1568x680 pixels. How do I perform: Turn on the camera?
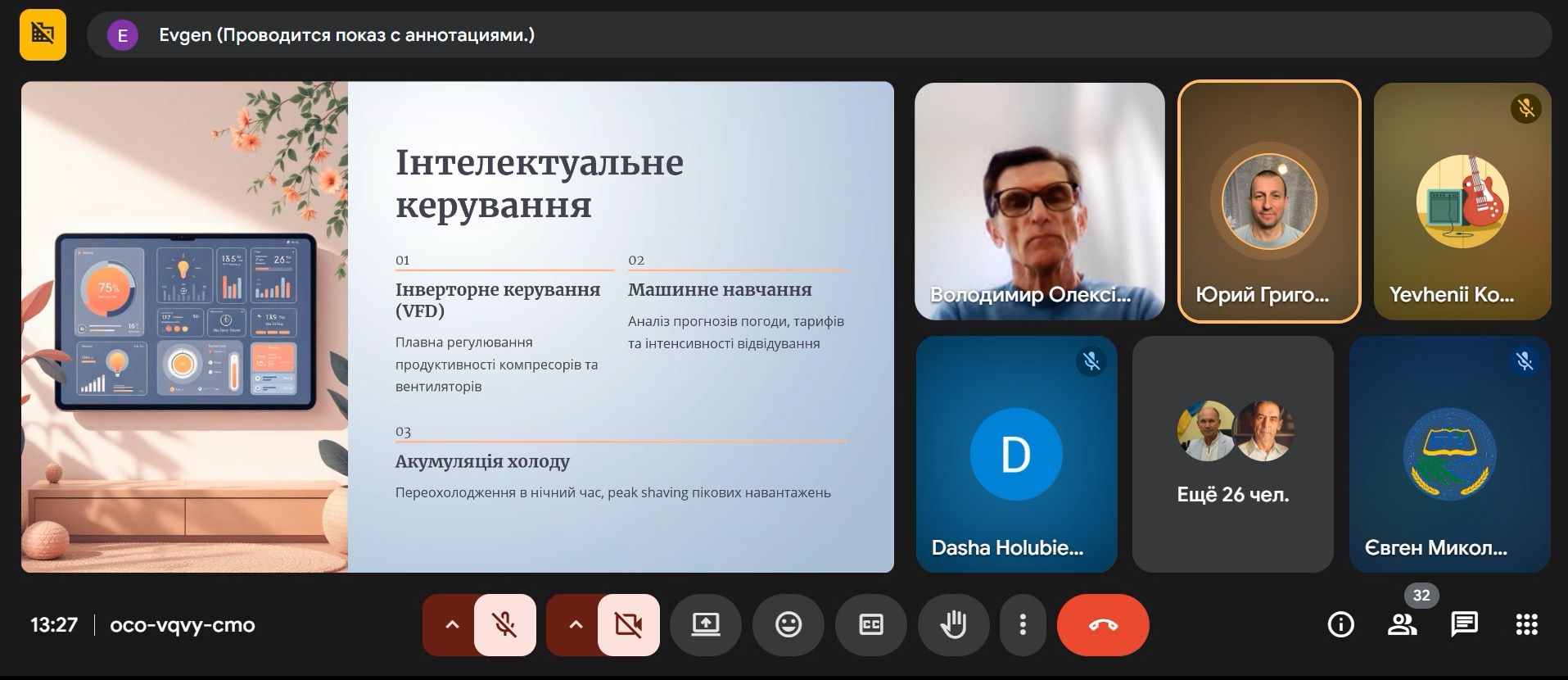[x=628, y=625]
